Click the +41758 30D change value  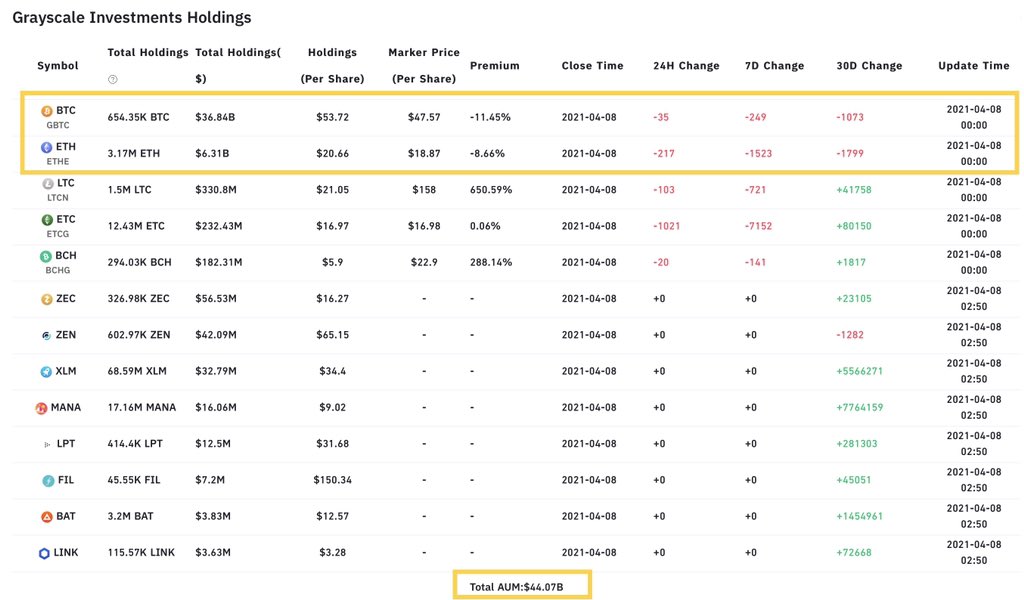point(854,190)
